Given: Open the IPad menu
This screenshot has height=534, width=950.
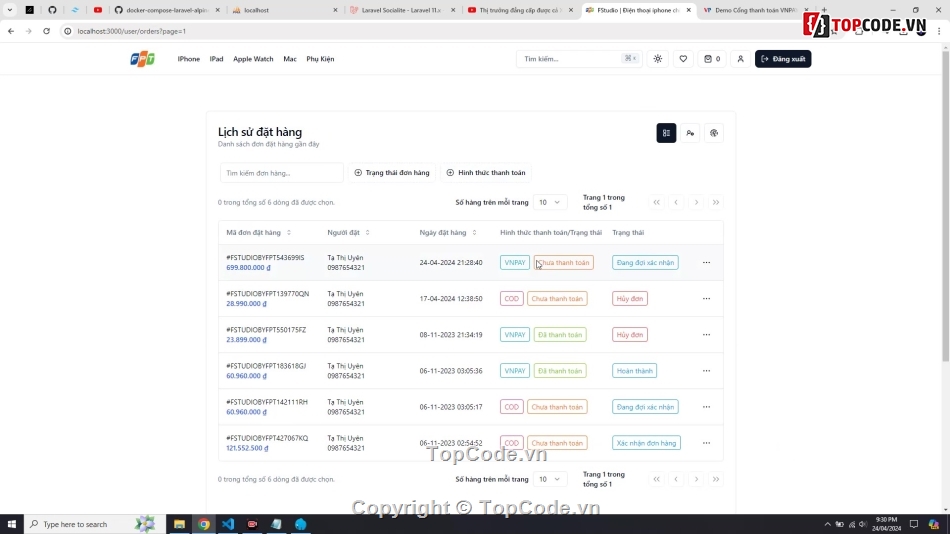Looking at the screenshot, I should tap(216, 59).
